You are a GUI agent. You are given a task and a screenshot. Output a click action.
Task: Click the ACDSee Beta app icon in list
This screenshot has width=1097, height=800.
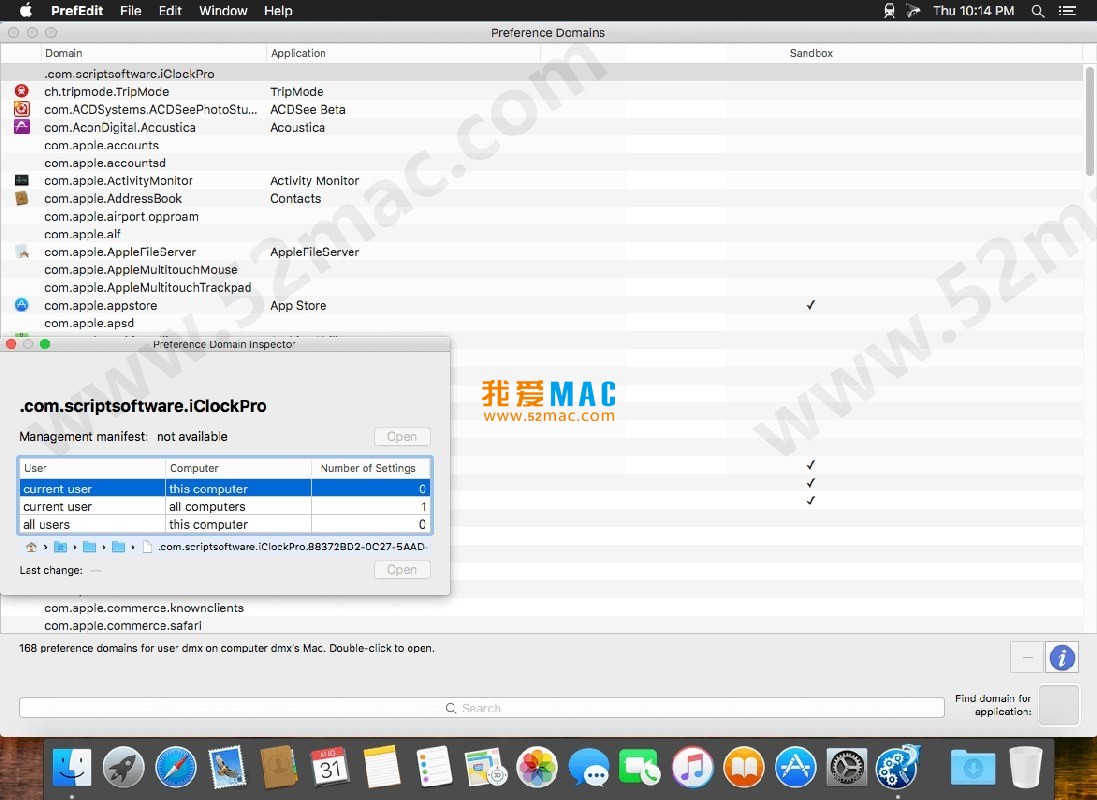[x=22, y=109]
